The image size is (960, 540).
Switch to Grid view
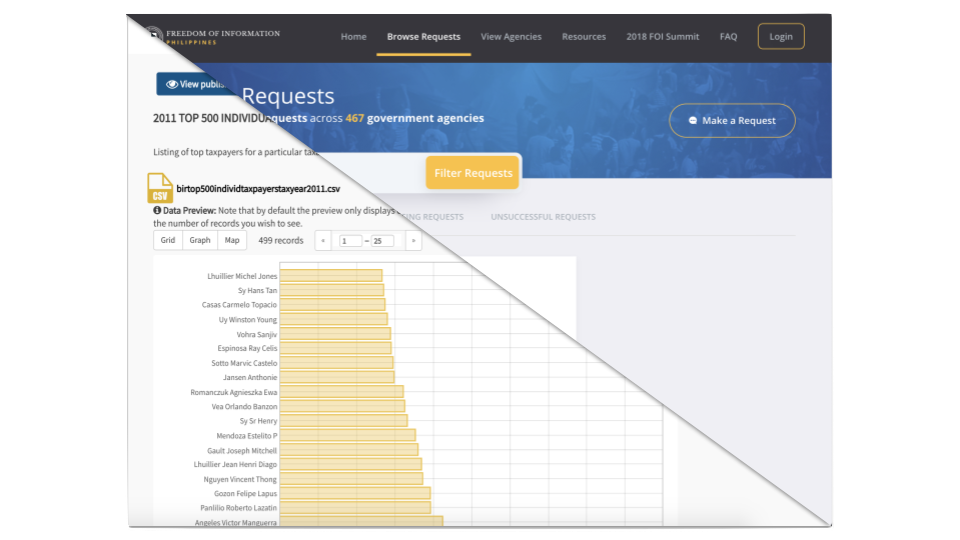coord(168,241)
